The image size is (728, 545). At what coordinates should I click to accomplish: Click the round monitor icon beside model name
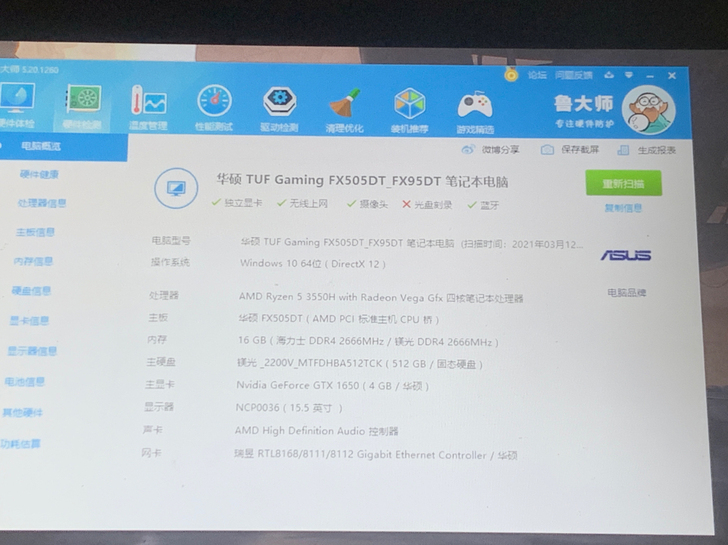(176, 188)
